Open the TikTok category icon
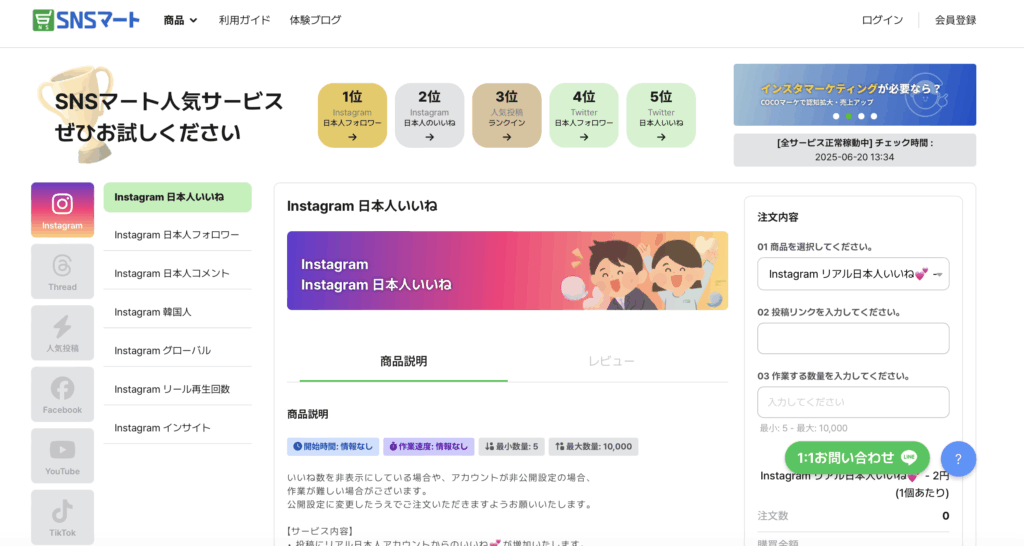Image resolution: width=1024 pixels, height=546 pixels. (x=63, y=517)
